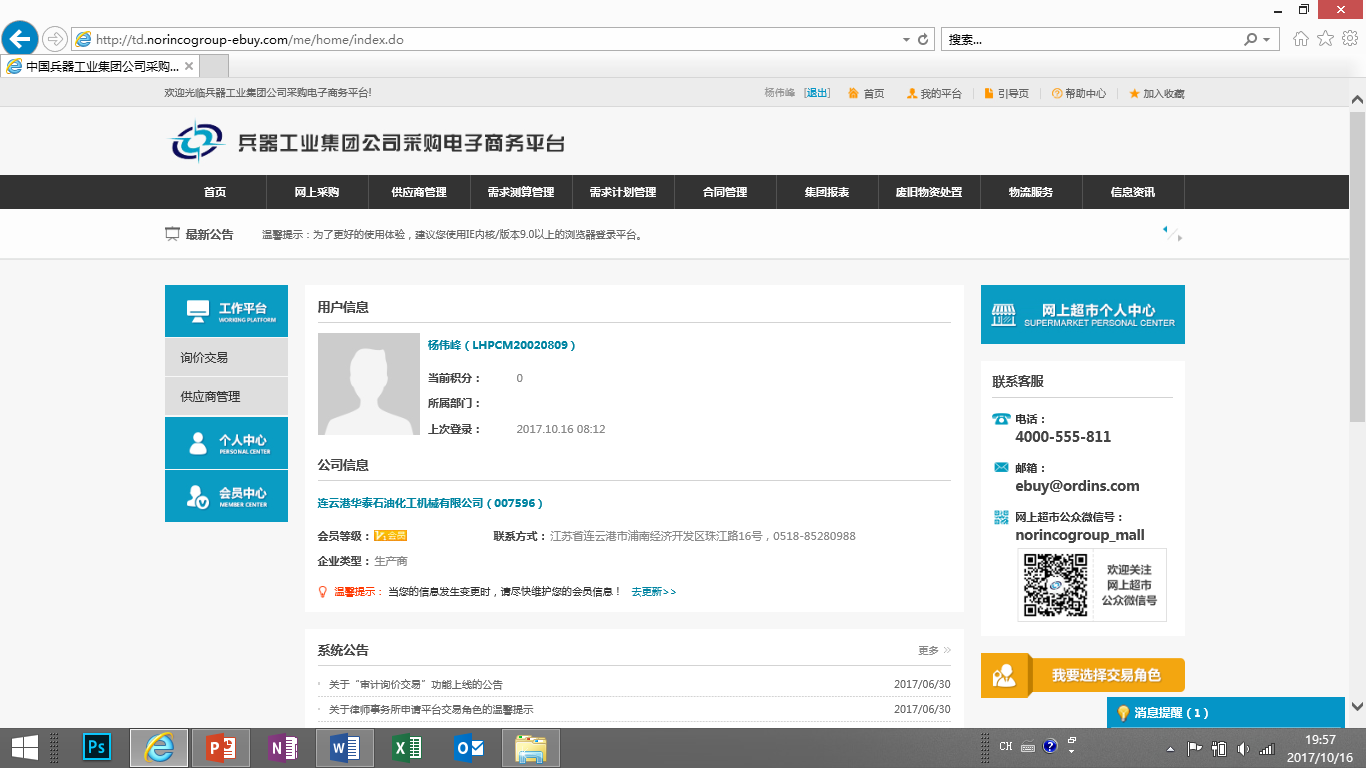Open Photoshop from taskbar
This screenshot has width=1366, height=768.
(97, 747)
